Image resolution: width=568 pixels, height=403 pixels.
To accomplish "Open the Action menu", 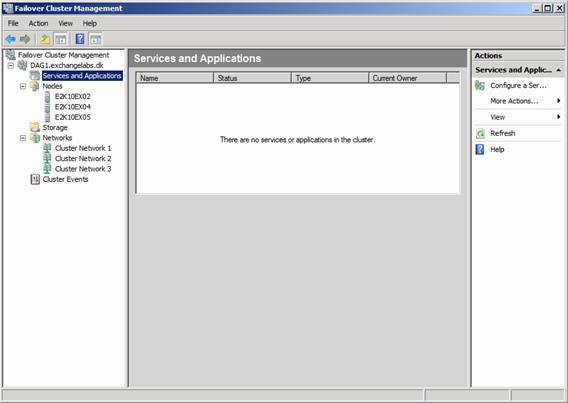I will pos(38,23).
